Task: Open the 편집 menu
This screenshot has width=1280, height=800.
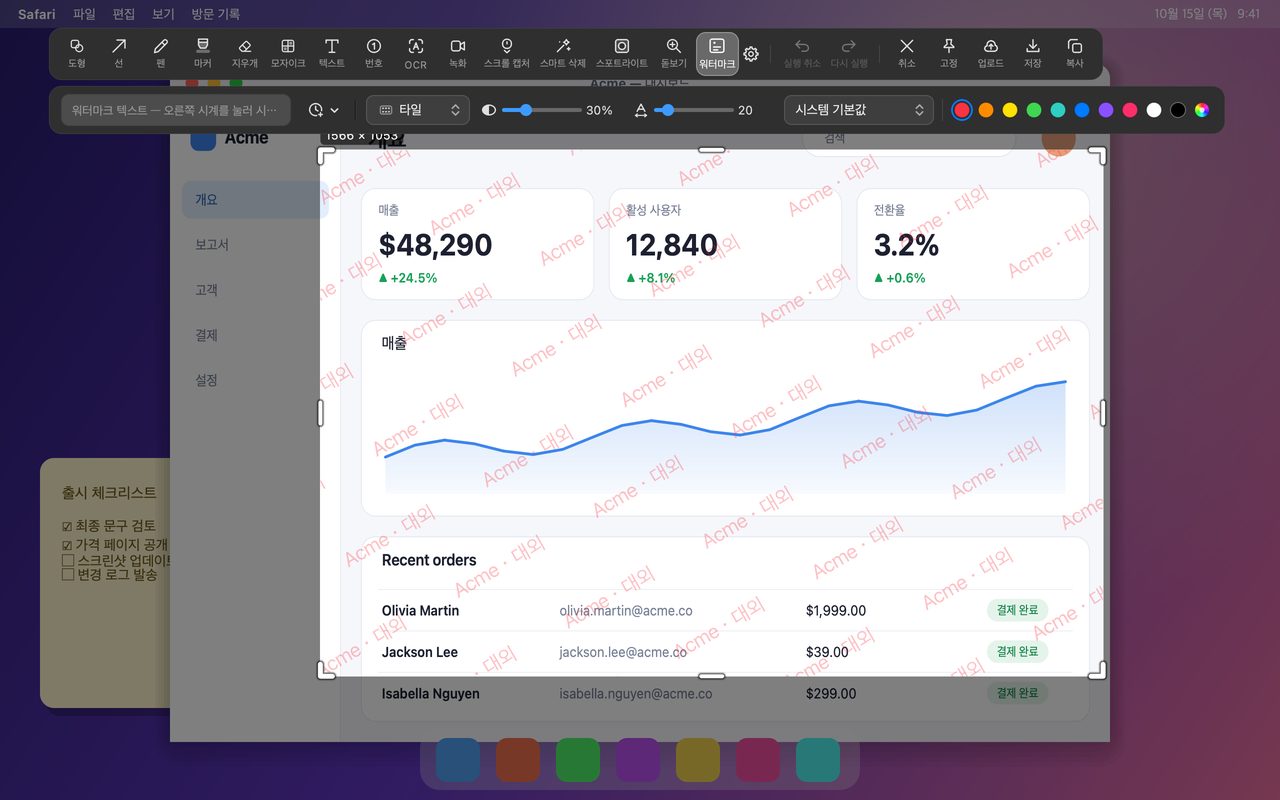Action: (124, 14)
